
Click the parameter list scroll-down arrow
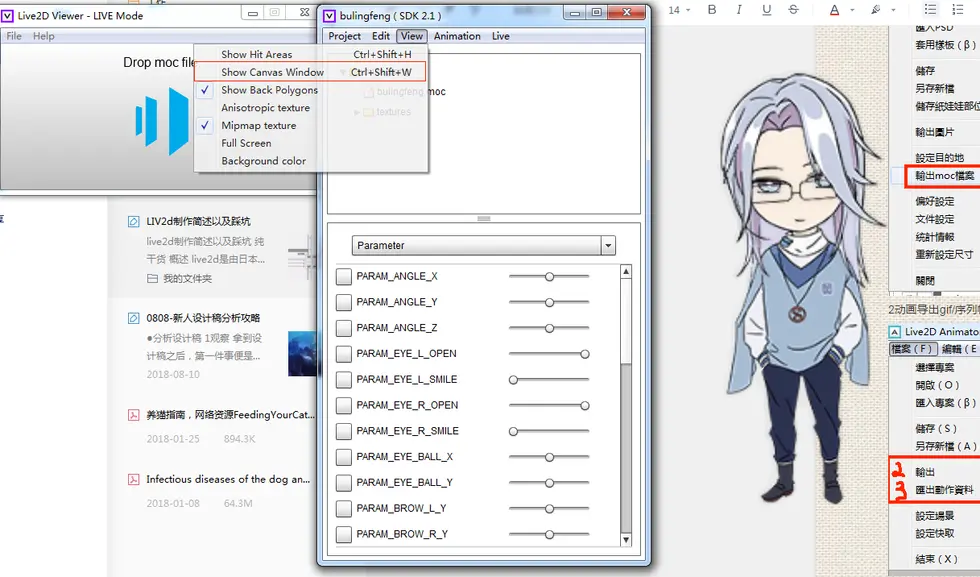click(626, 539)
